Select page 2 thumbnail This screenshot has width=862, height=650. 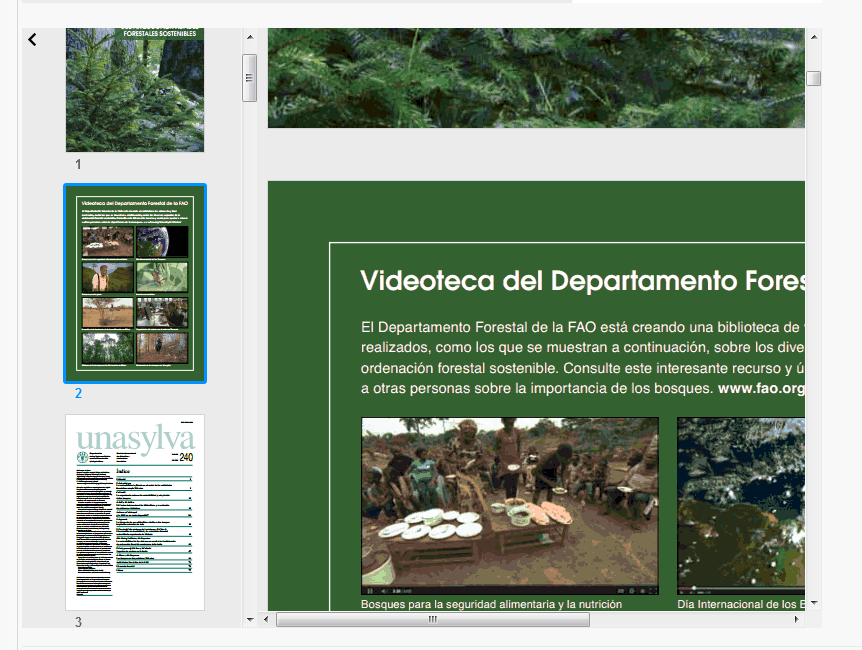tap(135, 283)
